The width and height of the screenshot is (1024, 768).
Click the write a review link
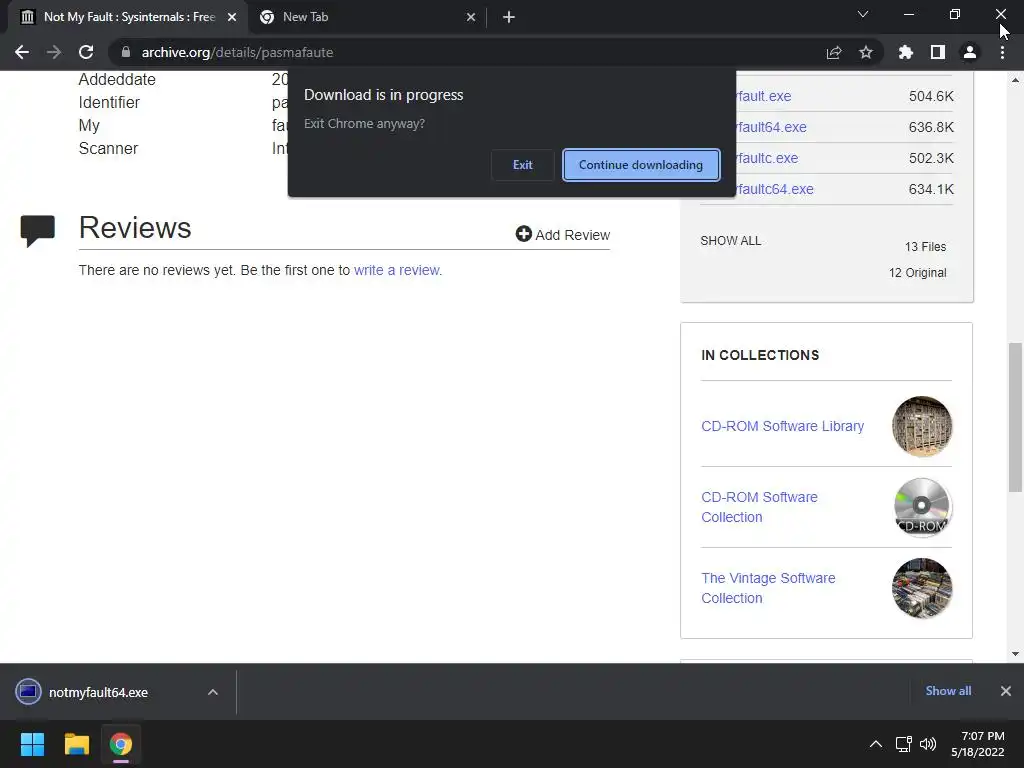396,270
